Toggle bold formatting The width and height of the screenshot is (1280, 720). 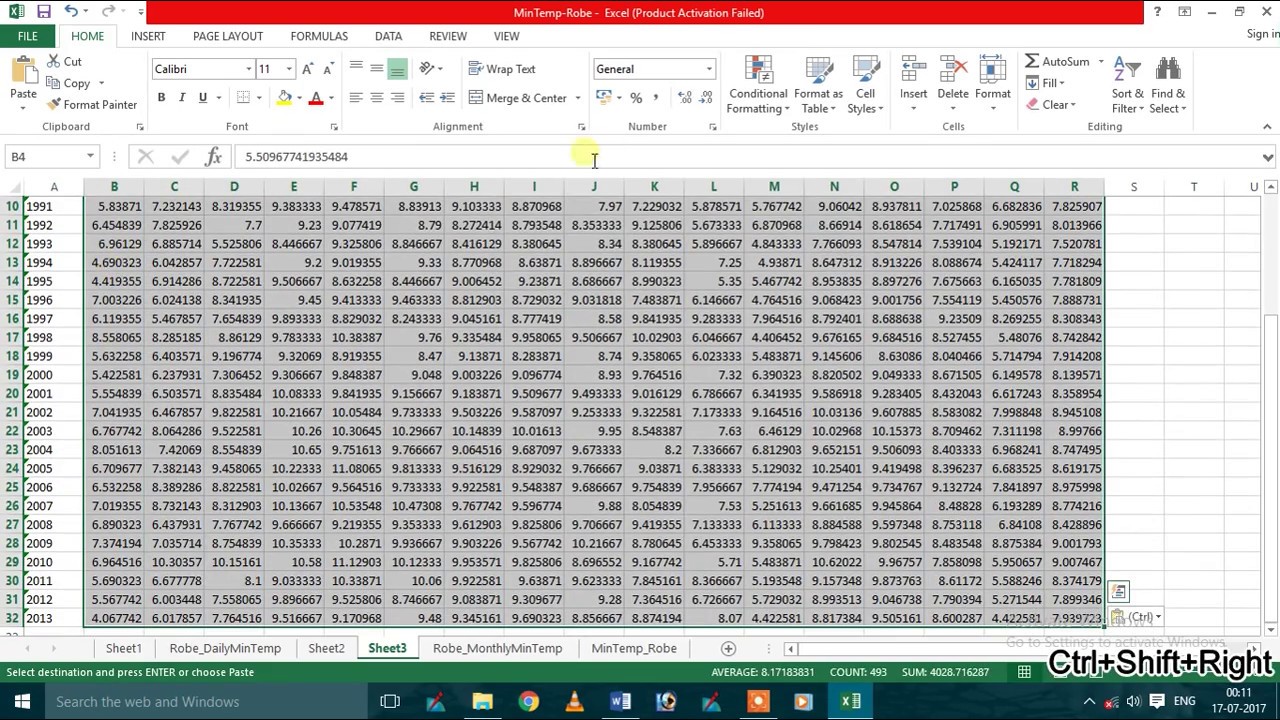click(x=161, y=97)
